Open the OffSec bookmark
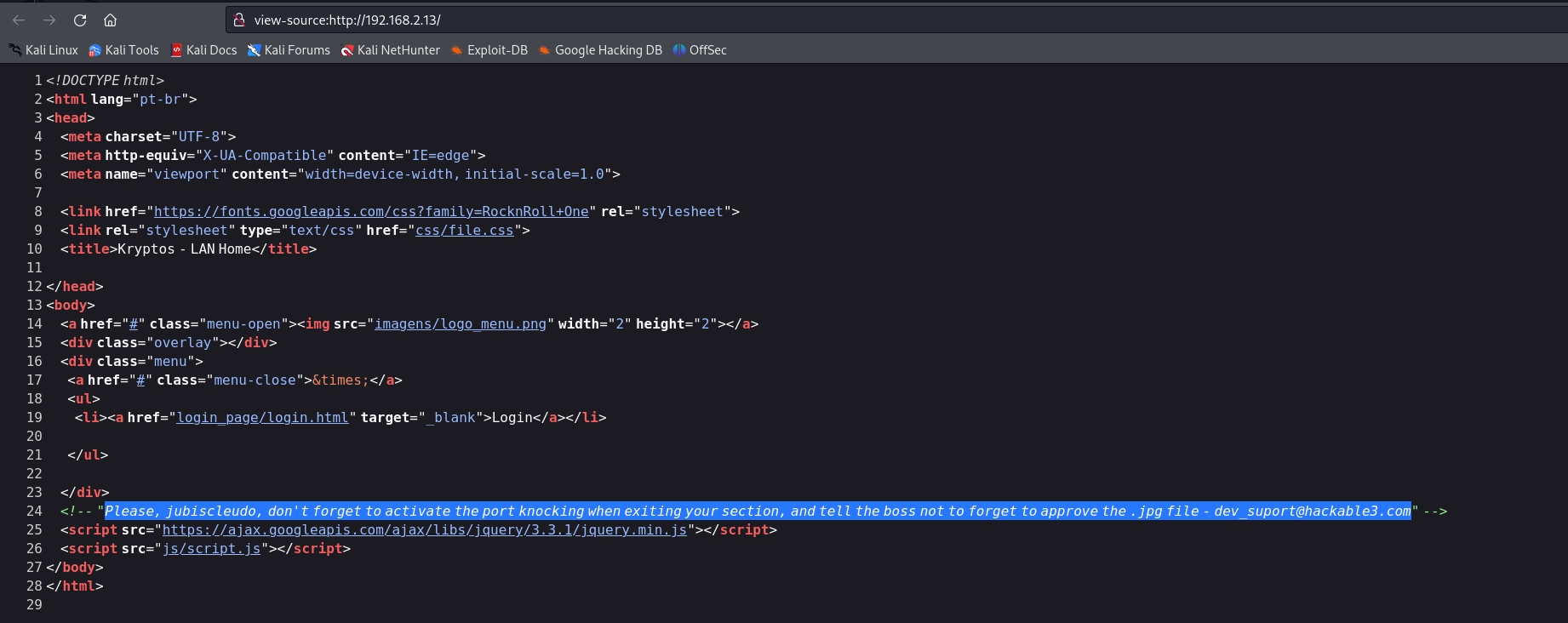The image size is (1568, 623). click(x=700, y=50)
